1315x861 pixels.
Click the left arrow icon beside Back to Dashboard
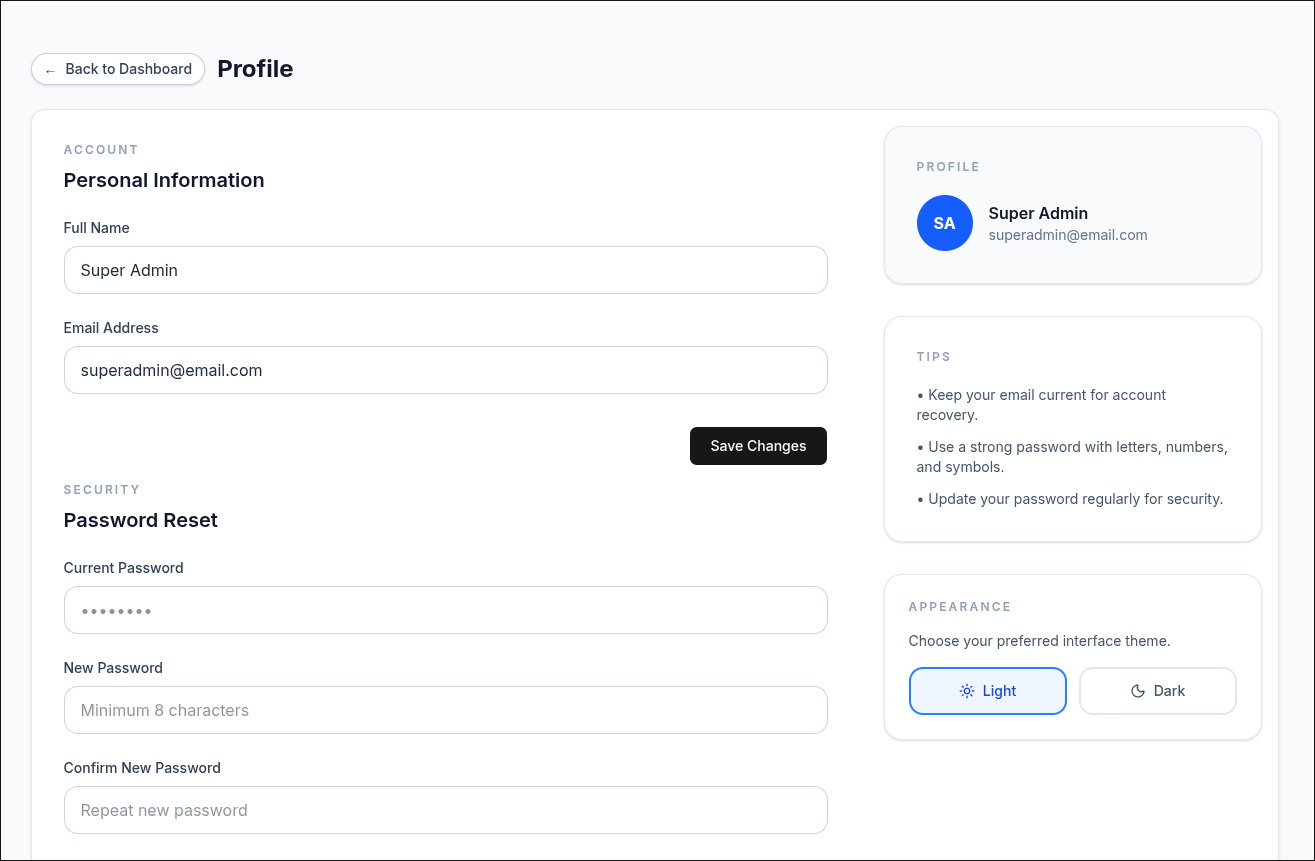click(50, 70)
